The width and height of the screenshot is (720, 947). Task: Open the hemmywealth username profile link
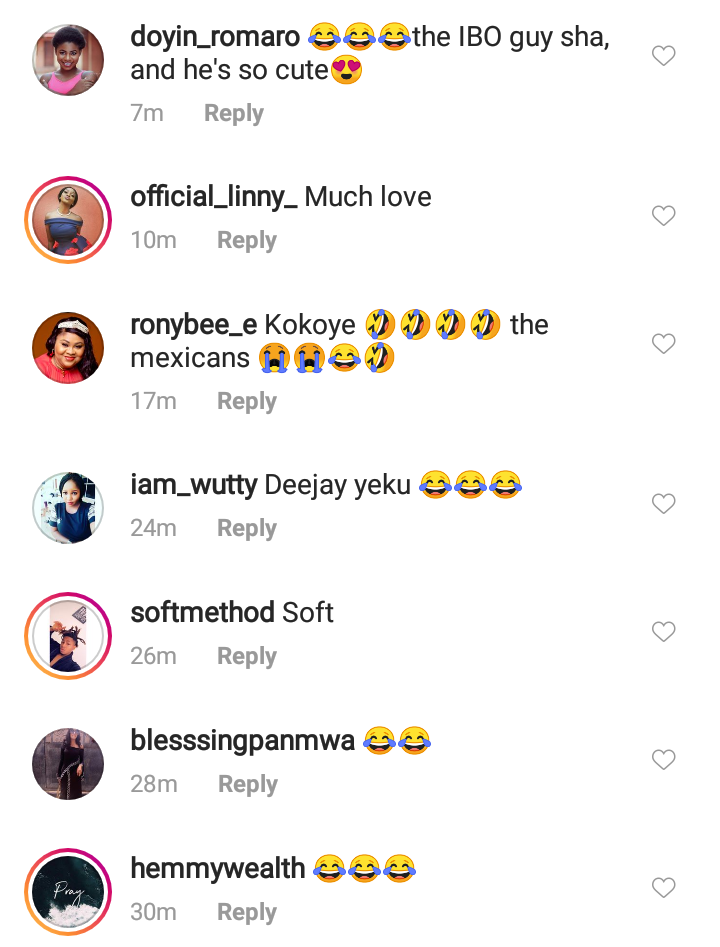tap(217, 868)
